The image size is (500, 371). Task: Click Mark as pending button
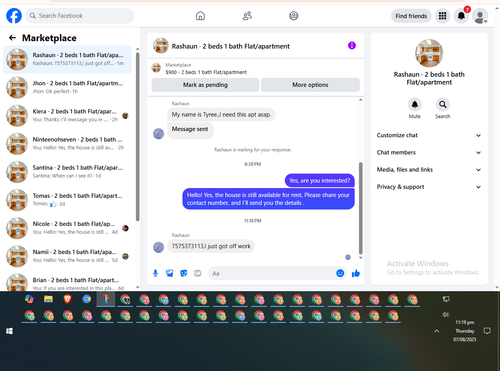[205, 85]
